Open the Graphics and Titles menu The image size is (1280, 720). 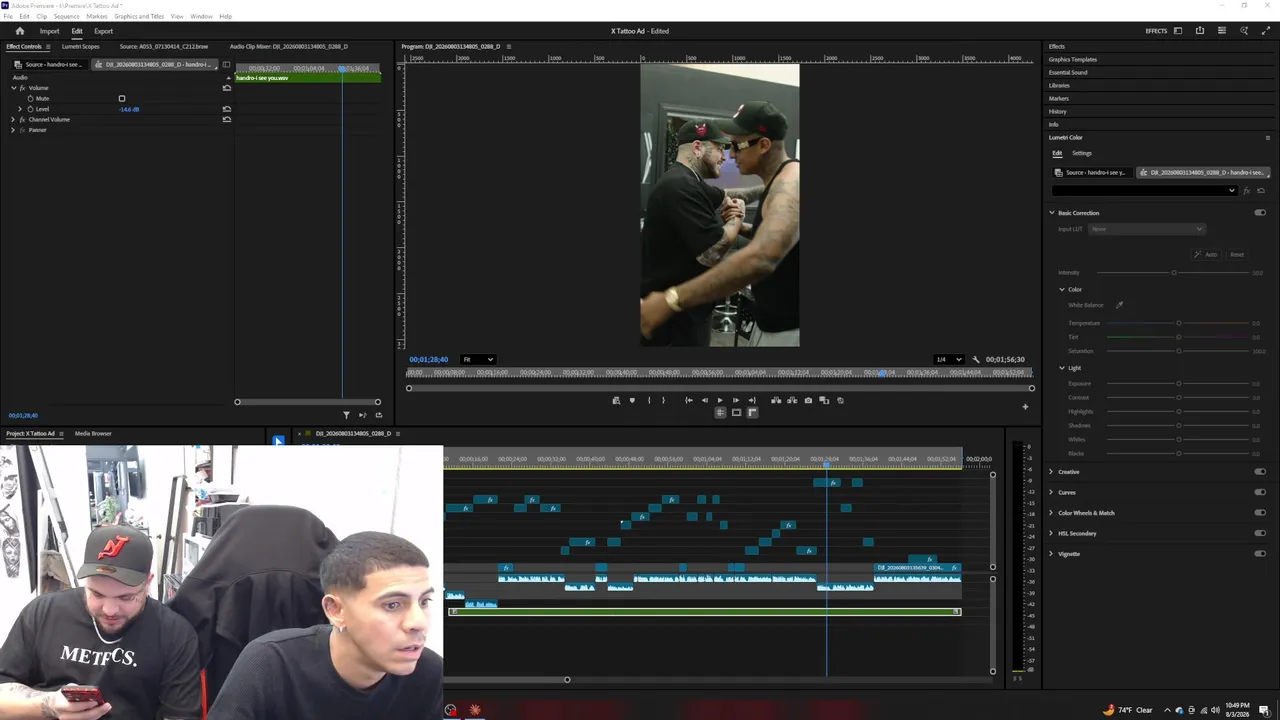[x=139, y=16]
